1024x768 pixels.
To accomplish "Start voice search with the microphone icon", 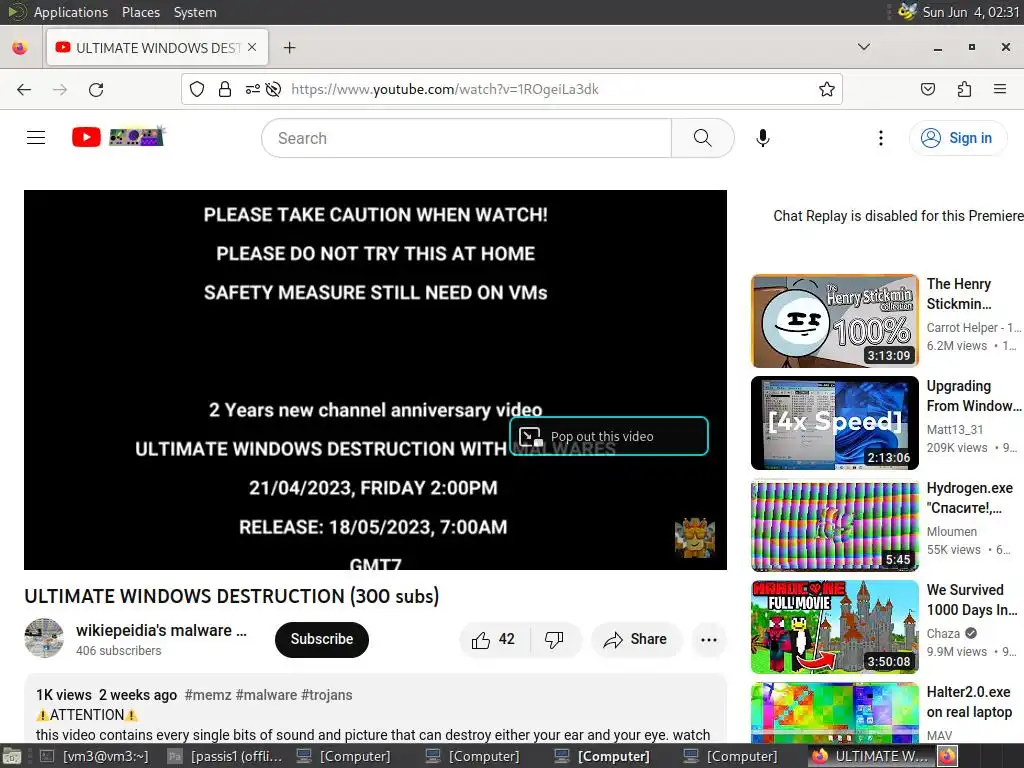I will [x=762, y=138].
